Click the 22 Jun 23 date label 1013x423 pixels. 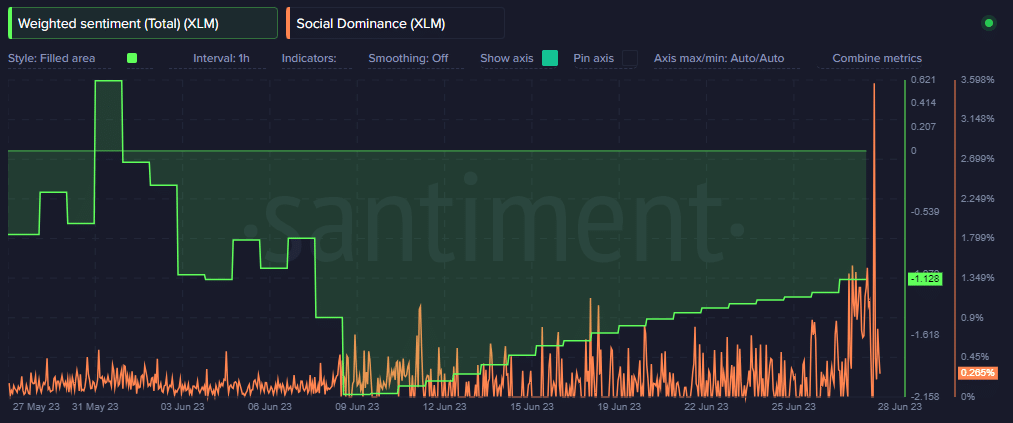[x=706, y=407]
